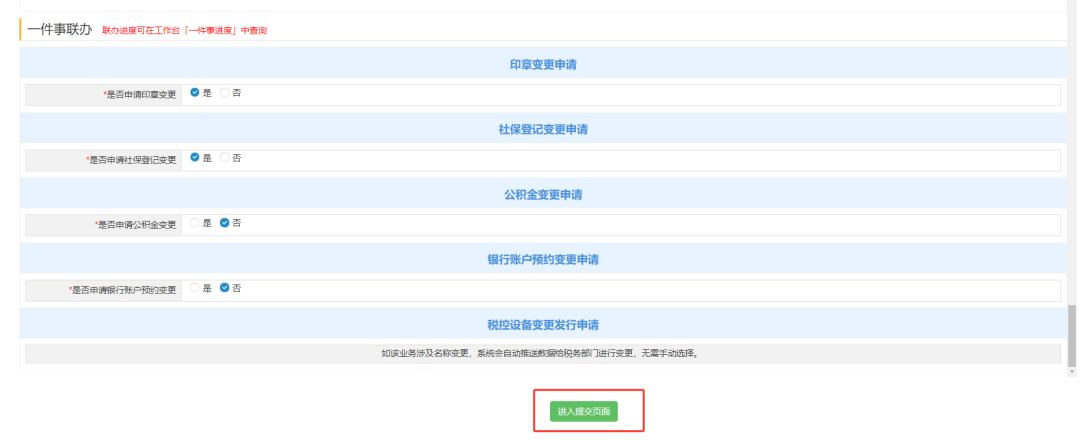Image resolution: width=1080 pixels, height=440 pixels.
Task: Select 是 for 是否申请印章变更
Action: click(x=195, y=92)
